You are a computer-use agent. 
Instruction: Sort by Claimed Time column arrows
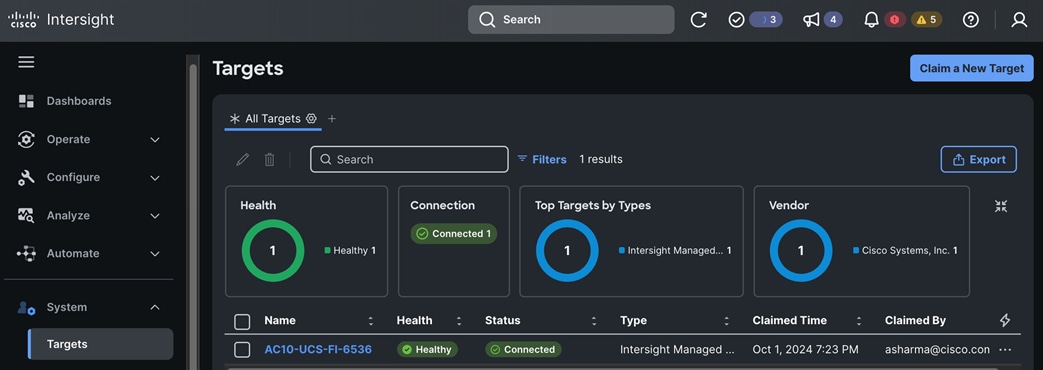click(858, 321)
